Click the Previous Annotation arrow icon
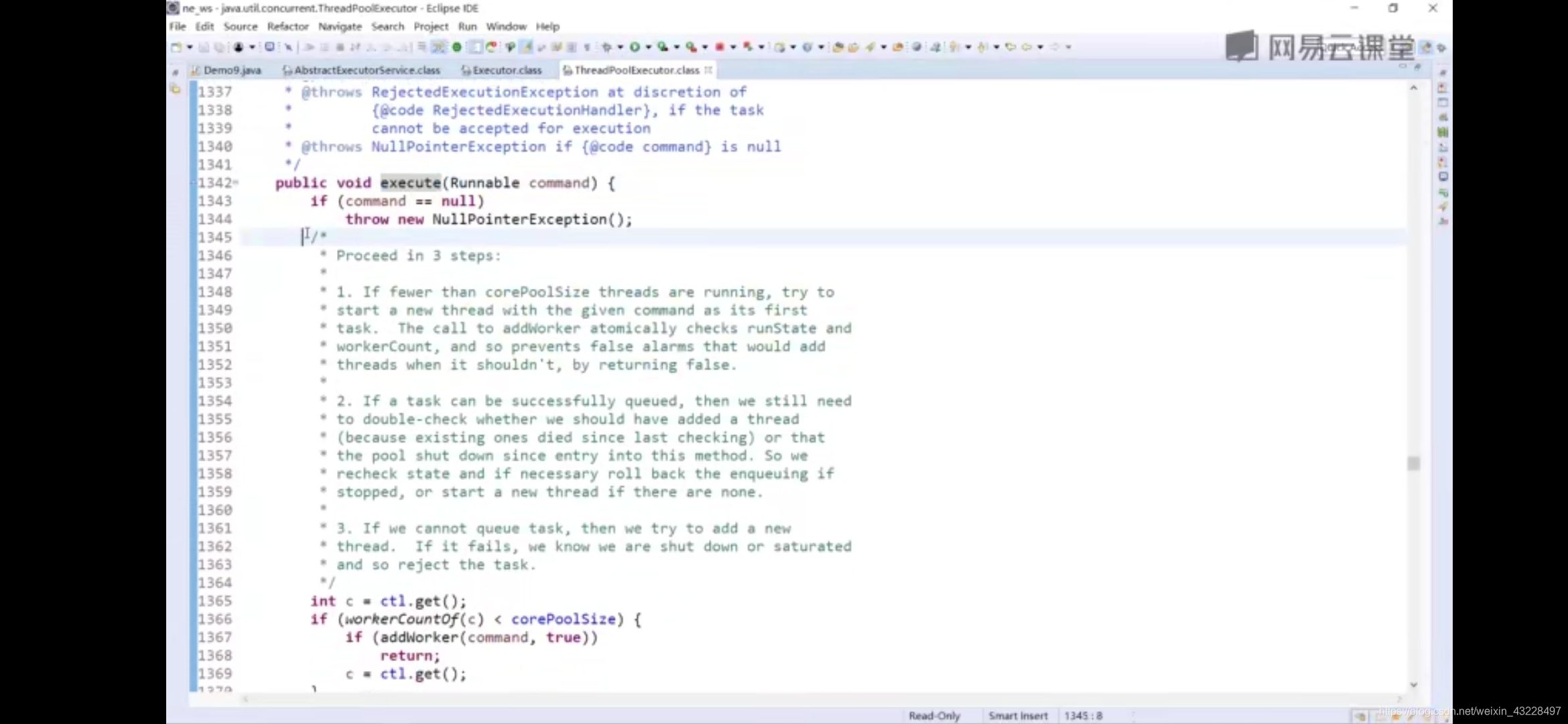This screenshot has height=724, width=1568. pos(982,47)
